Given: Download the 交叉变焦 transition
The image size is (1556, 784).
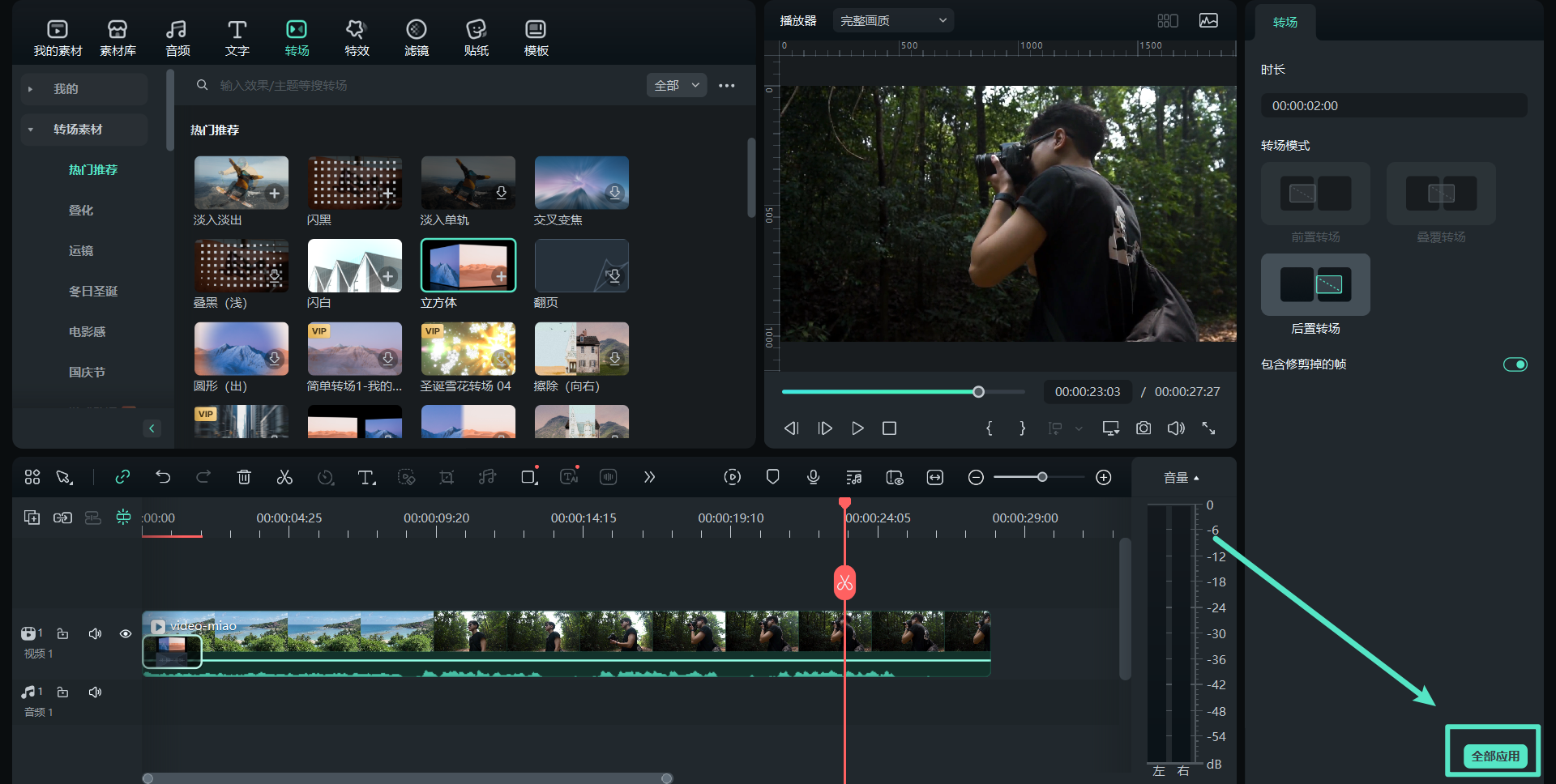Looking at the screenshot, I should (615, 193).
